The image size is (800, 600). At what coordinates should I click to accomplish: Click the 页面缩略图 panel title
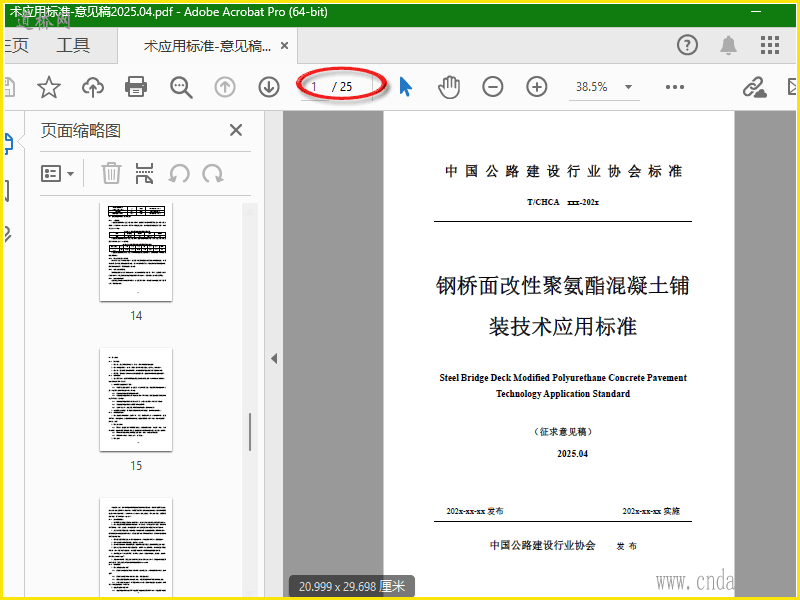pos(81,131)
